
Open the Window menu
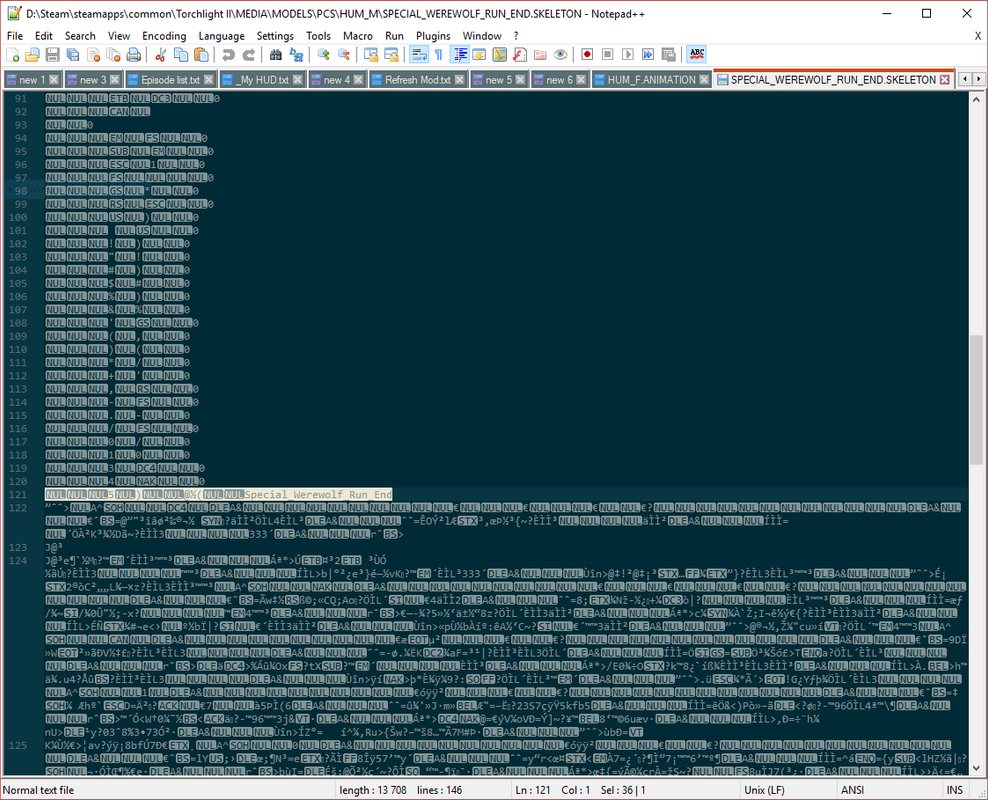482,36
